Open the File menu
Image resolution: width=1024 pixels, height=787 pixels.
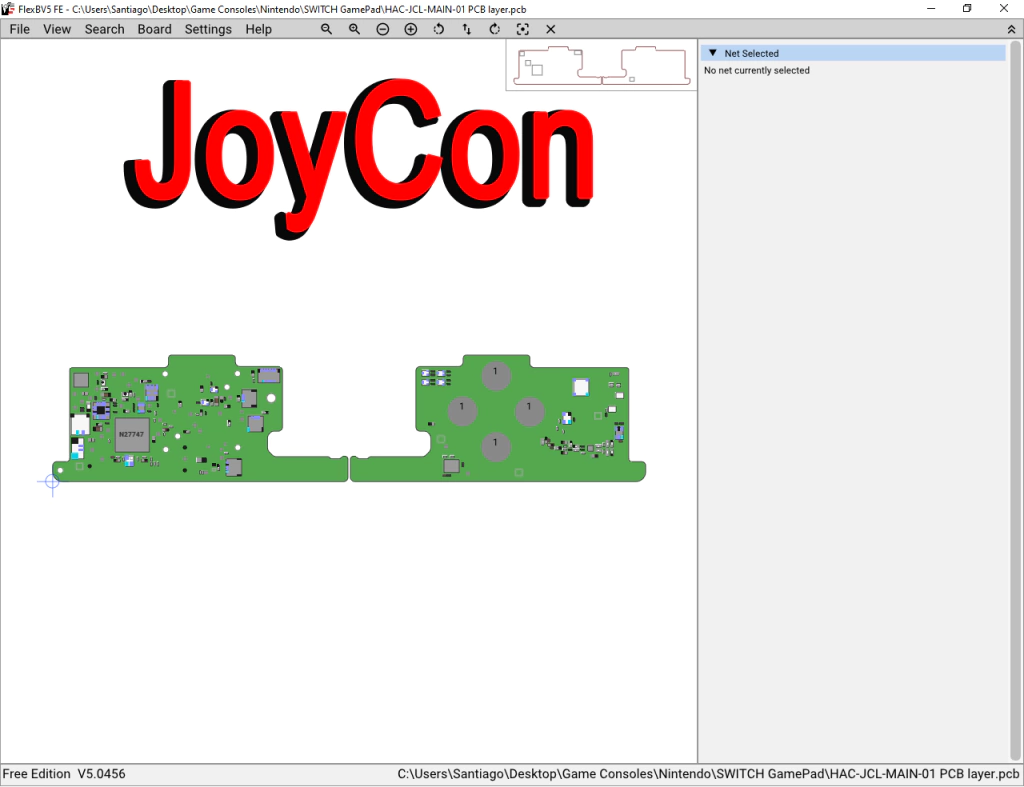coord(20,29)
